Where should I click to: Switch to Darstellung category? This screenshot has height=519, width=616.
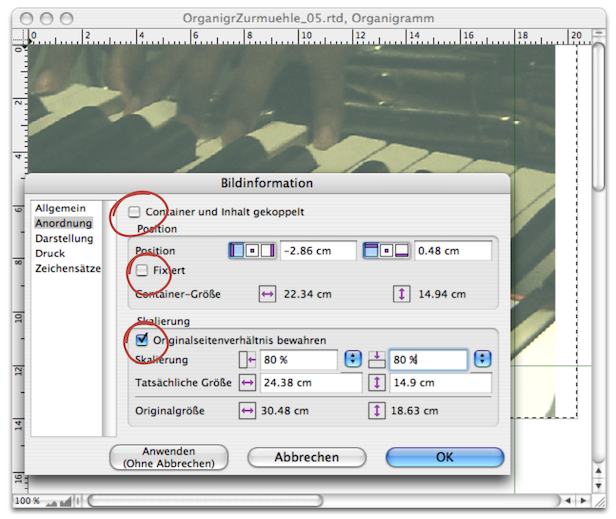pyautogui.click(x=64, y=238)
